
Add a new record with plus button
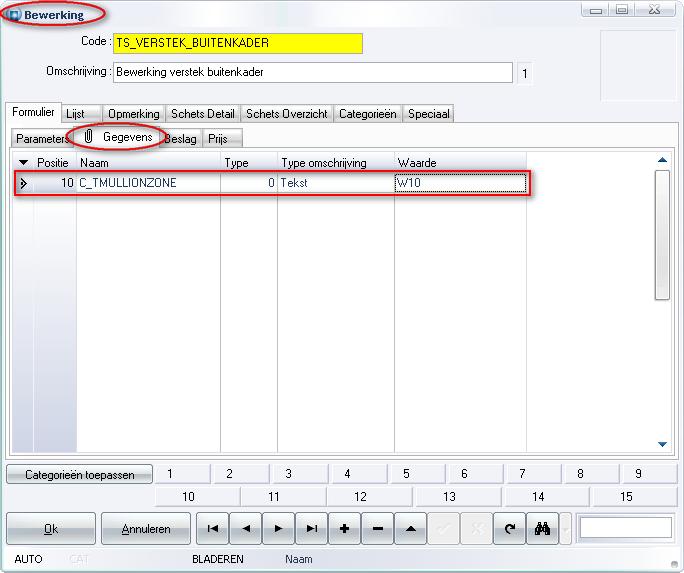(x=344, y=529)
